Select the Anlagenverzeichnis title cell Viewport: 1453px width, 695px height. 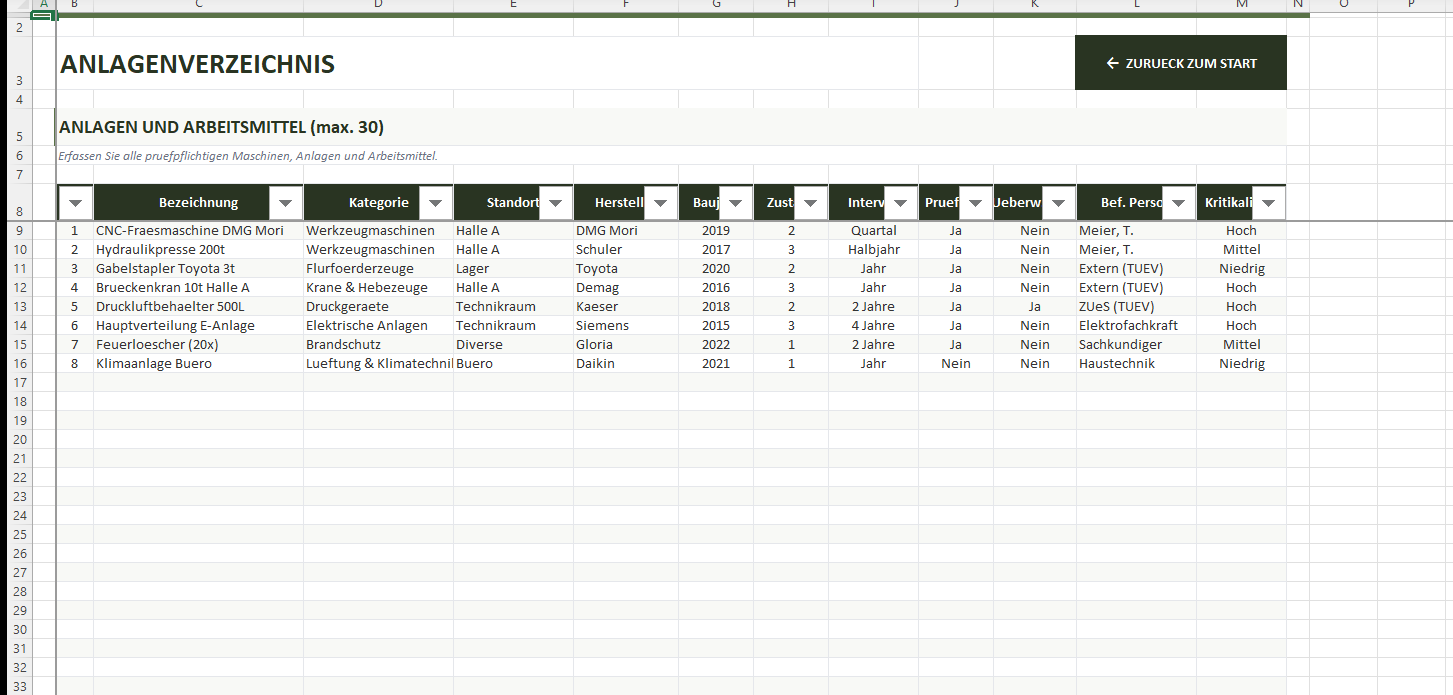click(x=197, y=65)
